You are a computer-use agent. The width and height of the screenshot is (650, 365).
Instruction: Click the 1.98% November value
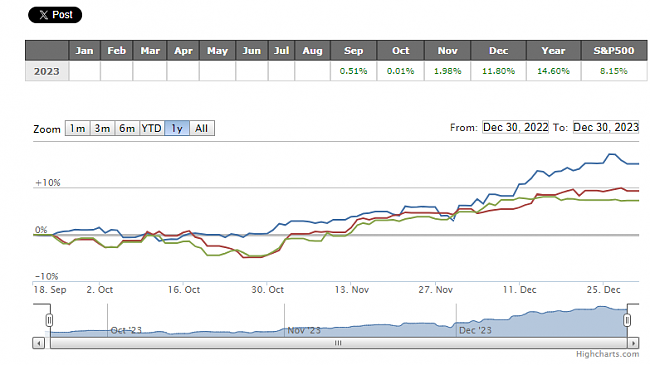click(x=448, y=71)
